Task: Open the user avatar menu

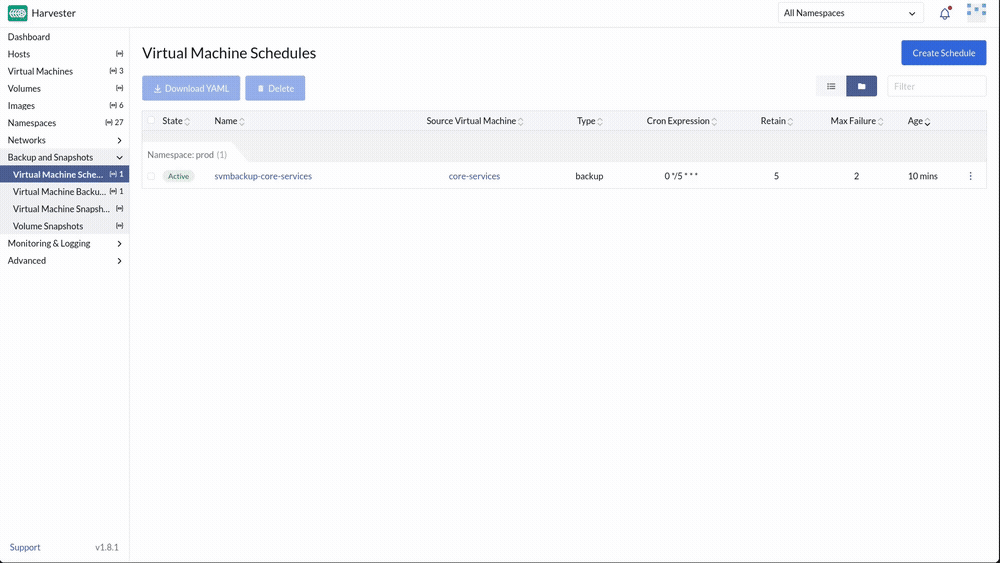Action: [976, 13]
